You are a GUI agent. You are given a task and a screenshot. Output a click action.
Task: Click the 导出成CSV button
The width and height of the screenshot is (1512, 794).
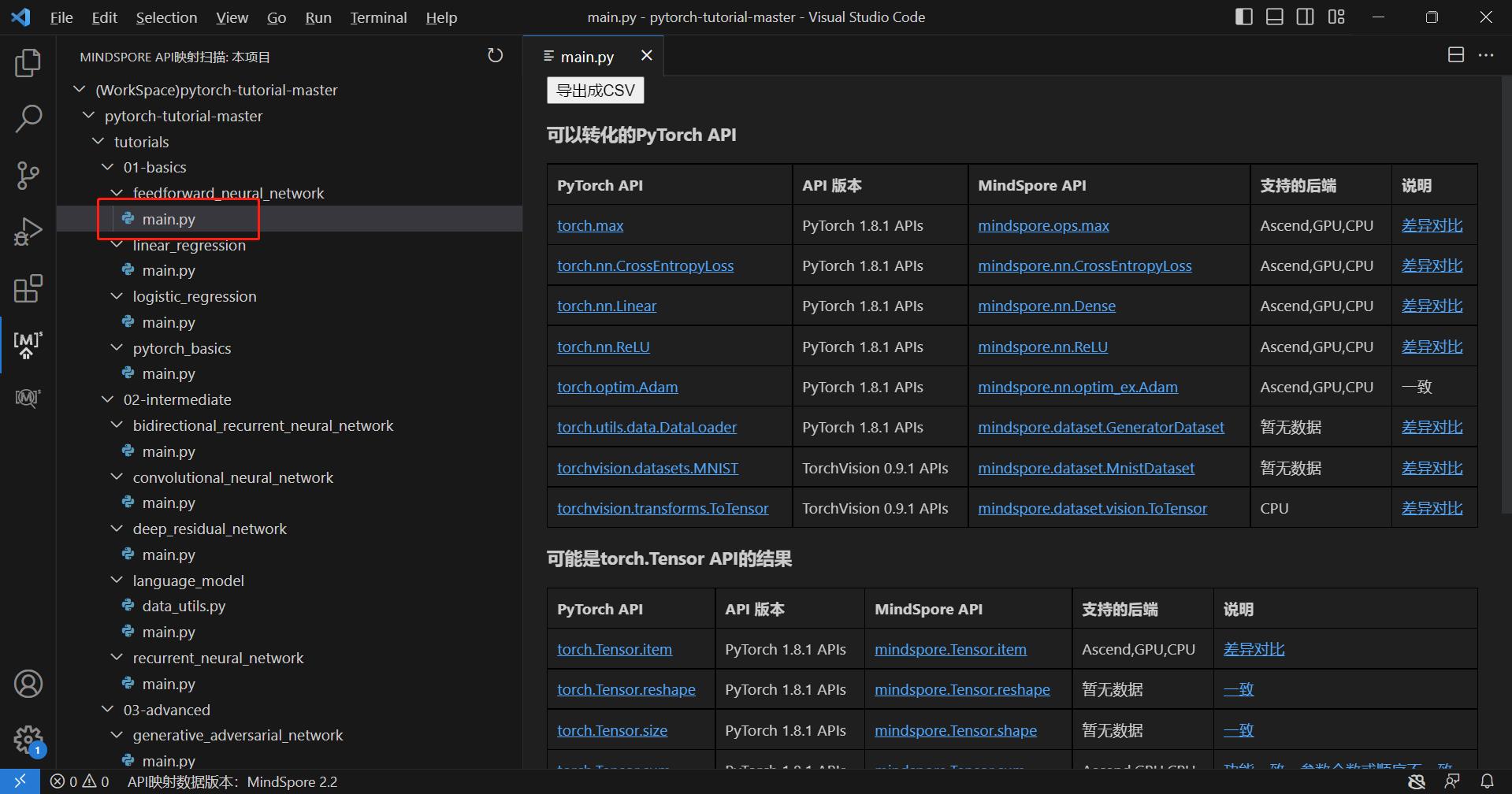(x=595, y=90)
